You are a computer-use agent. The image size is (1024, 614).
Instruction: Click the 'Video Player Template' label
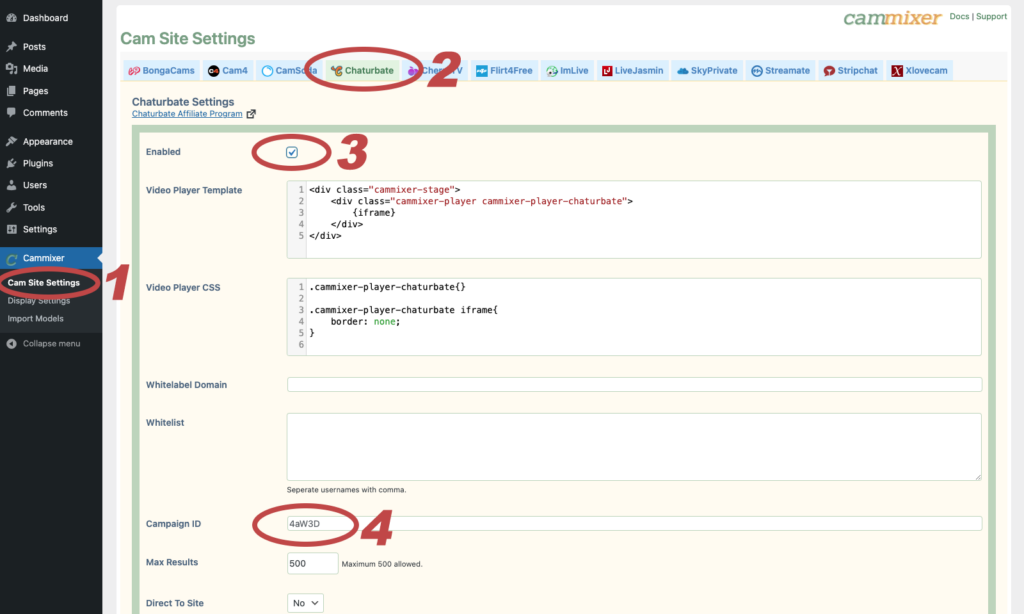(194, 190)
